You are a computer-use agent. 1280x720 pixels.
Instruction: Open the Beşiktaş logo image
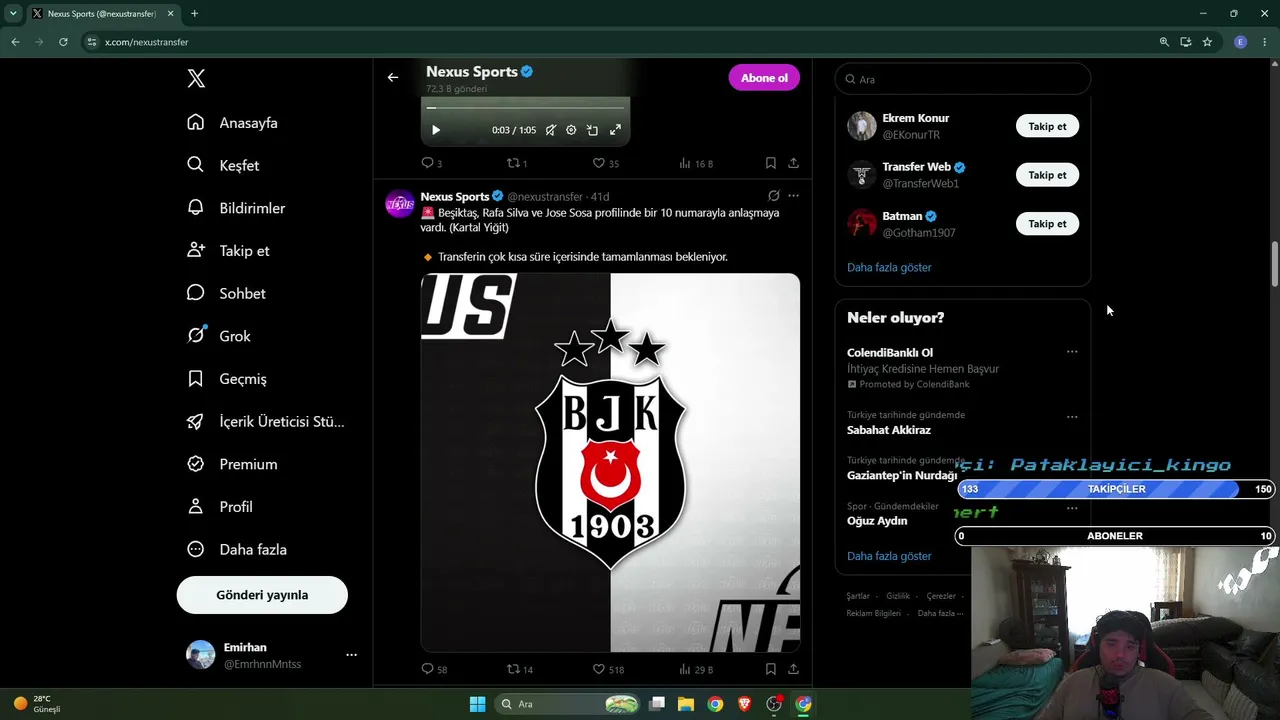(x=610, y=463)
